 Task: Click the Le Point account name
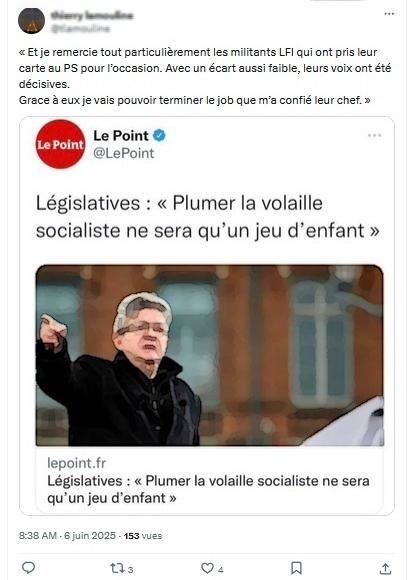pos(121,136)
